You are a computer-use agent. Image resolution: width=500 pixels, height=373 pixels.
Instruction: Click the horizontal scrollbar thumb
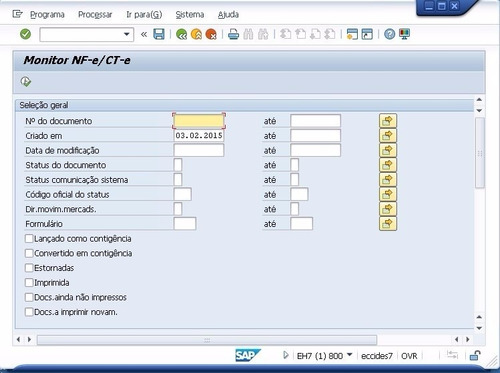[x=207, y=340]
